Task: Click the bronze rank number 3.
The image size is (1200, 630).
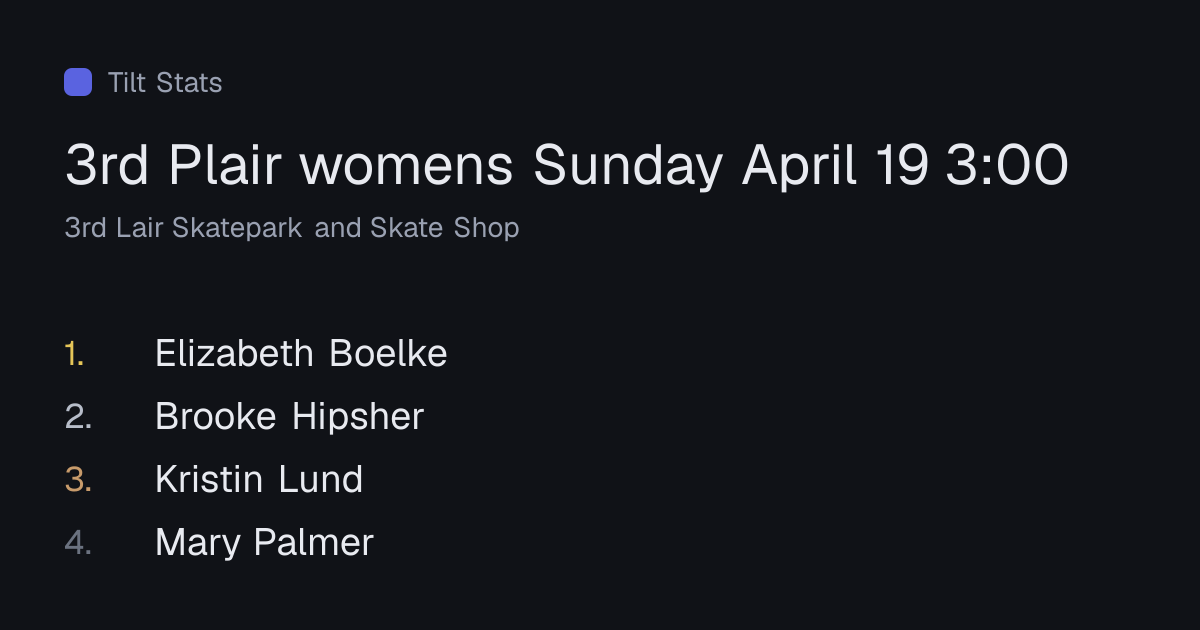Action: tap(78, 479)
